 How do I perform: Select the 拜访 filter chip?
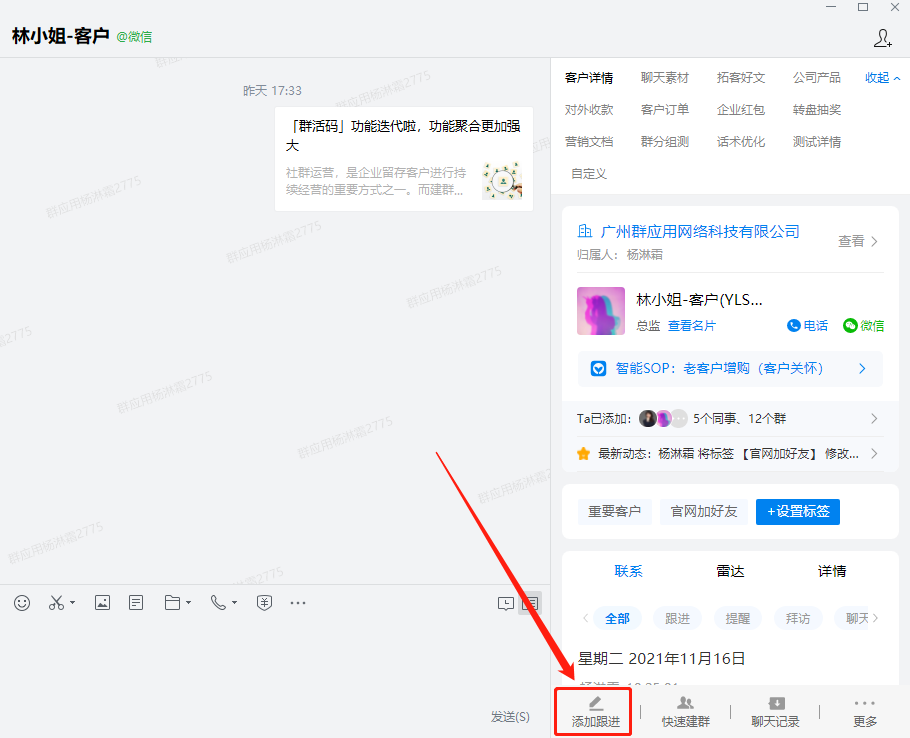click(x=797, y=618)
